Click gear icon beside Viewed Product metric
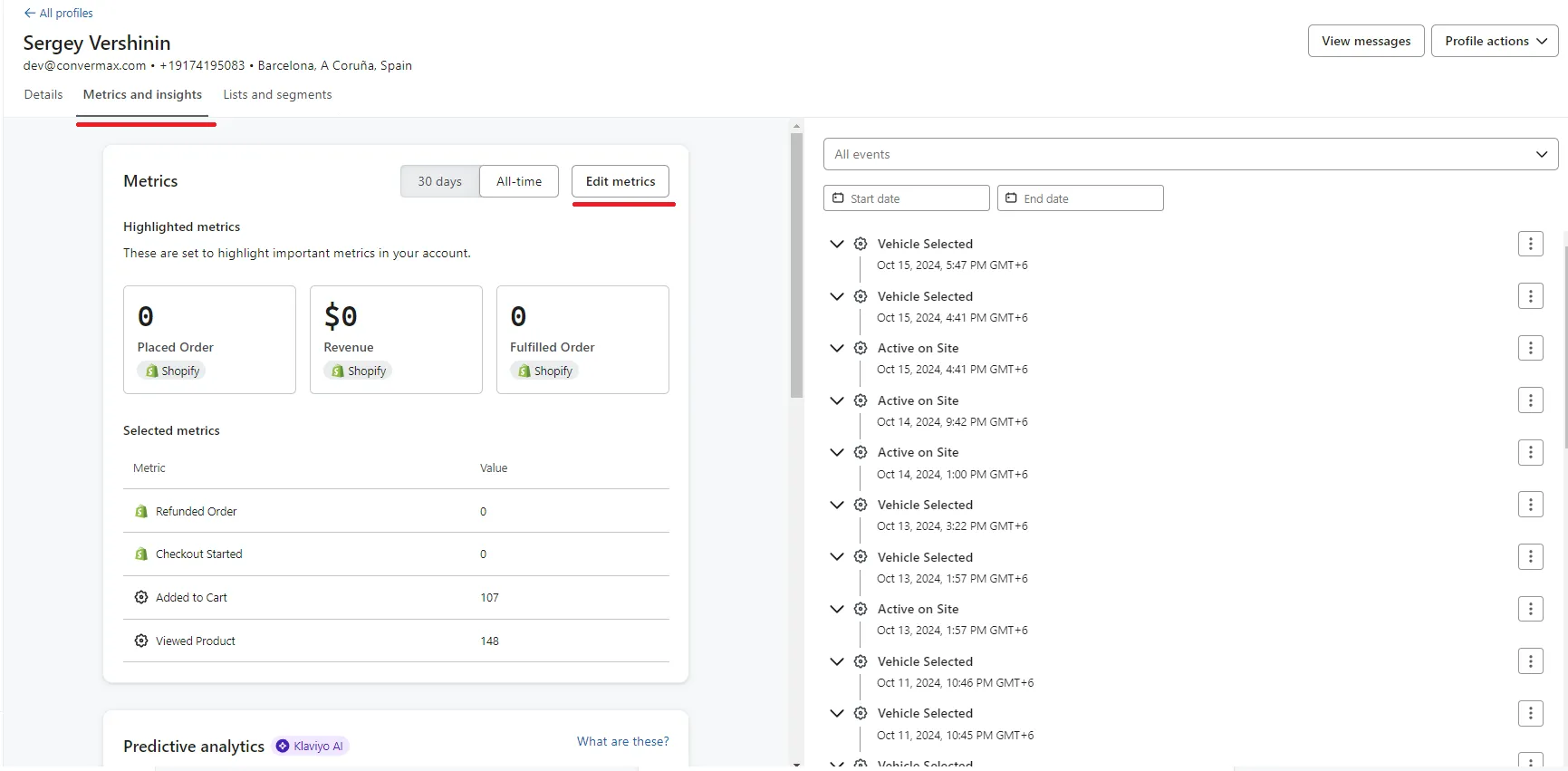Viewport: 1568px width, 771px height. pos(141,641)
